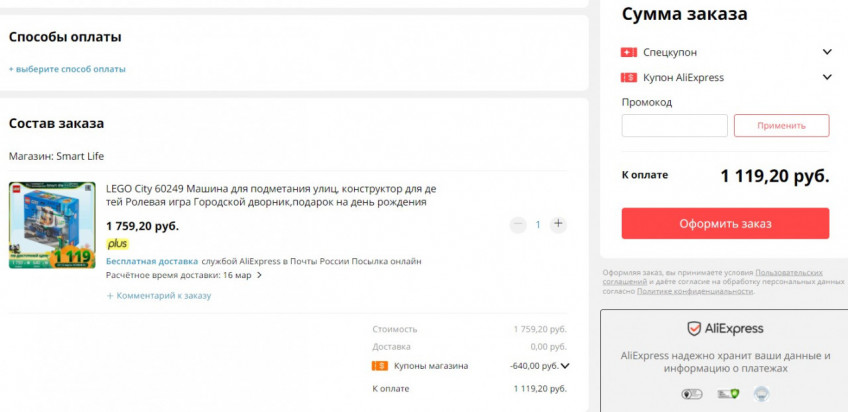Click the orange Купоны магазина coupon icon
The image size is (848, 412).
pos(379,366)
